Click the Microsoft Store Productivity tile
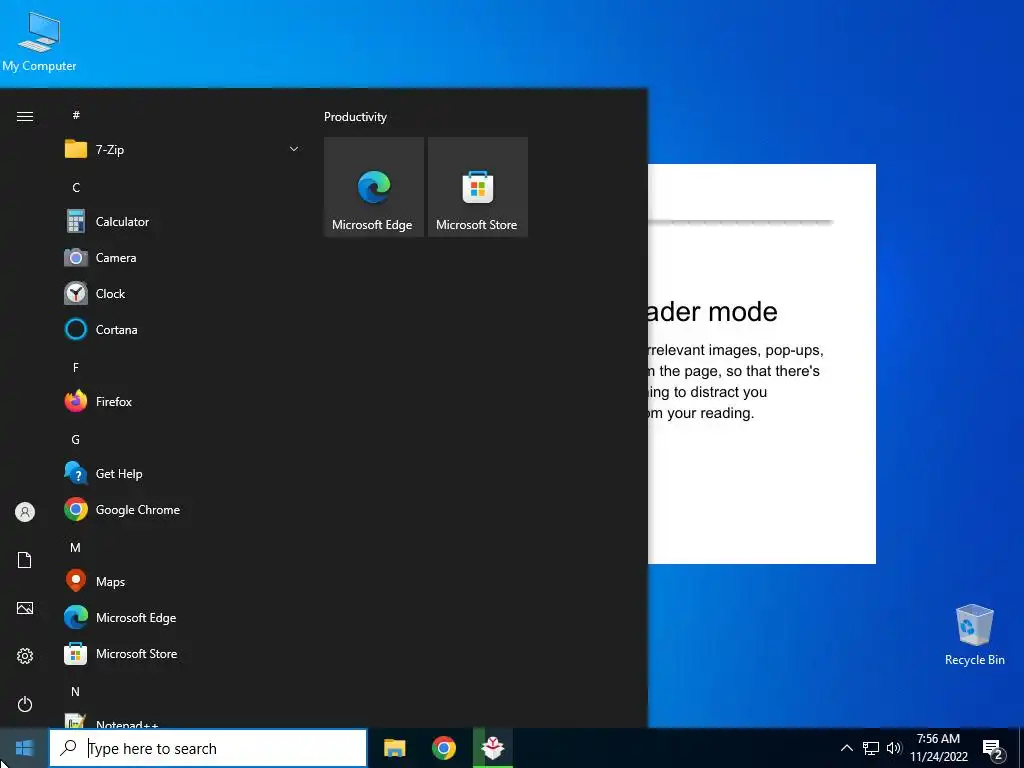Viewport: 1024px width, 768px height. tap(477, 187)
